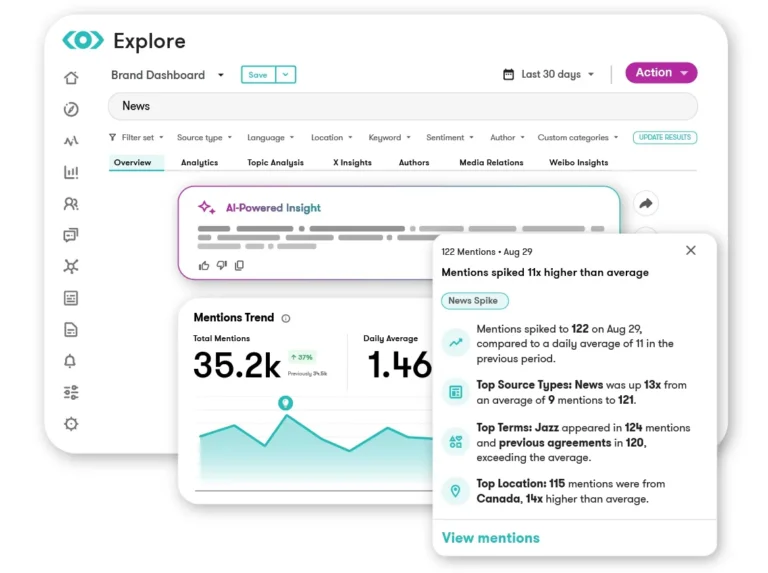
Task: Open the Explore compass icon
Action: tap(71, 109)
